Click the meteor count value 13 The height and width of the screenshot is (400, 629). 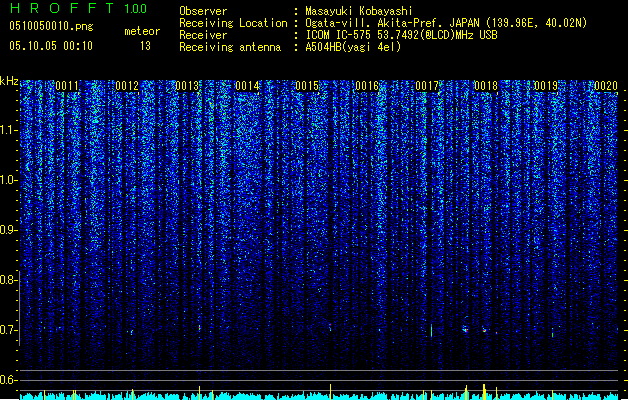pos(145,46)
